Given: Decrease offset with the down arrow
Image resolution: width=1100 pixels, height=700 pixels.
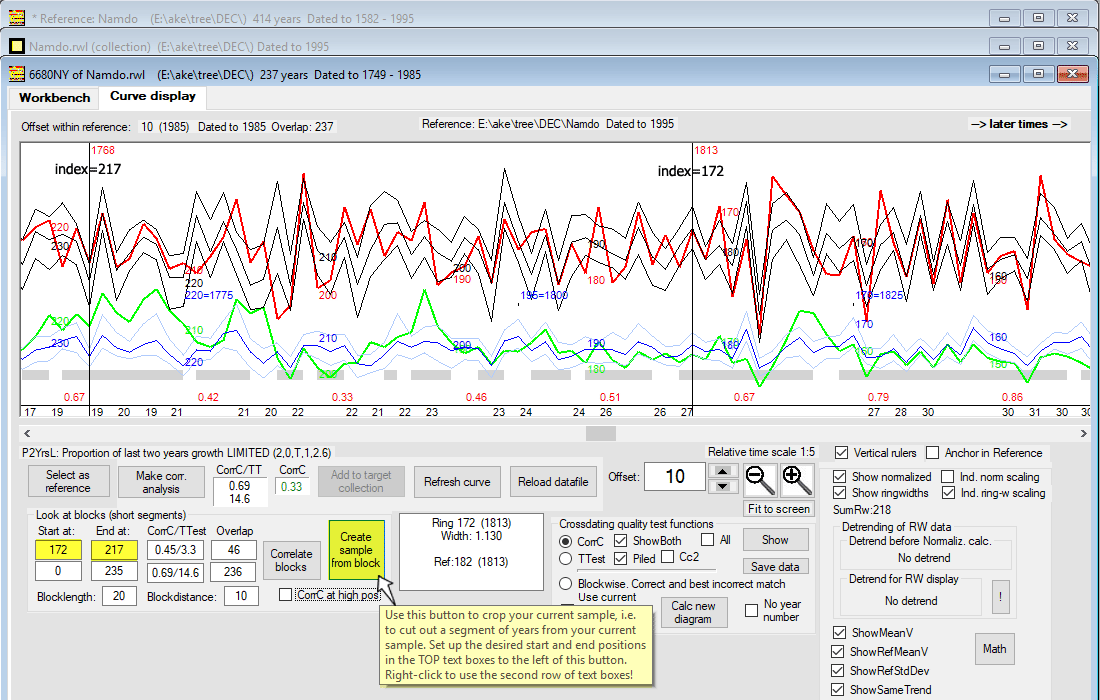Looking at the screenshot, I should 723,485.
